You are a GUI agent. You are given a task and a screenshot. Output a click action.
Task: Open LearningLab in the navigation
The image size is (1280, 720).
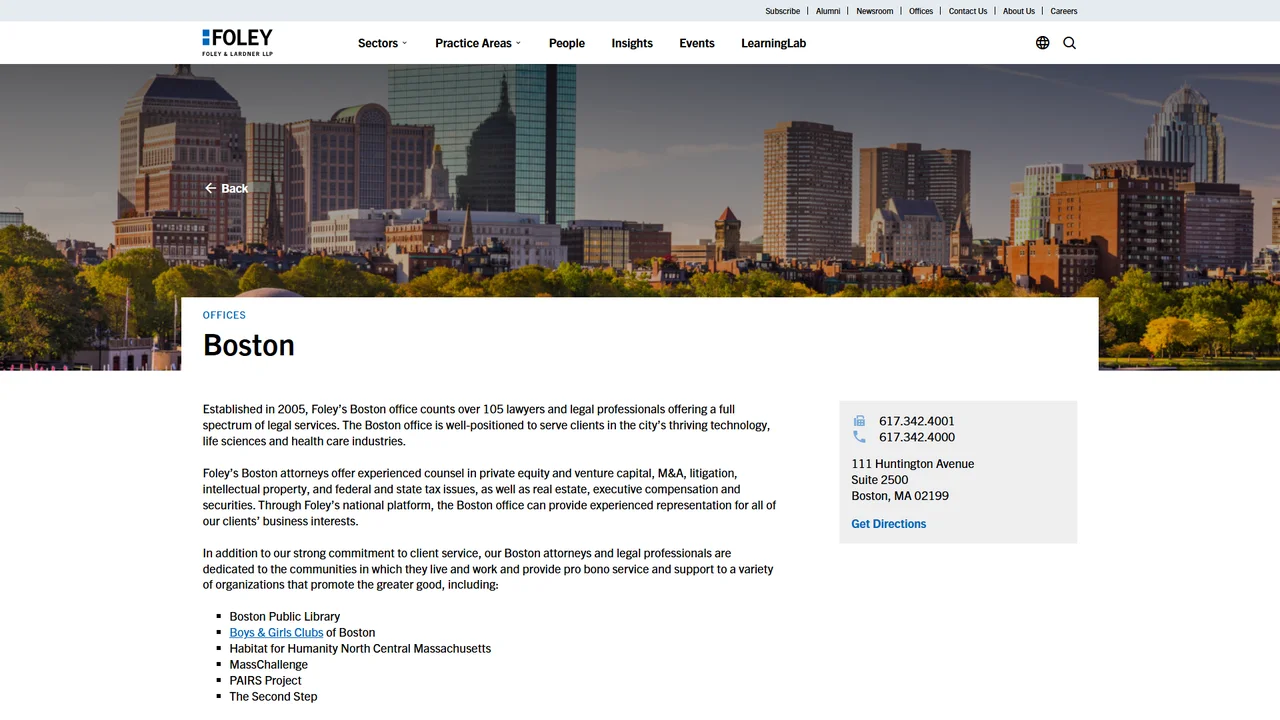(773, 43)
